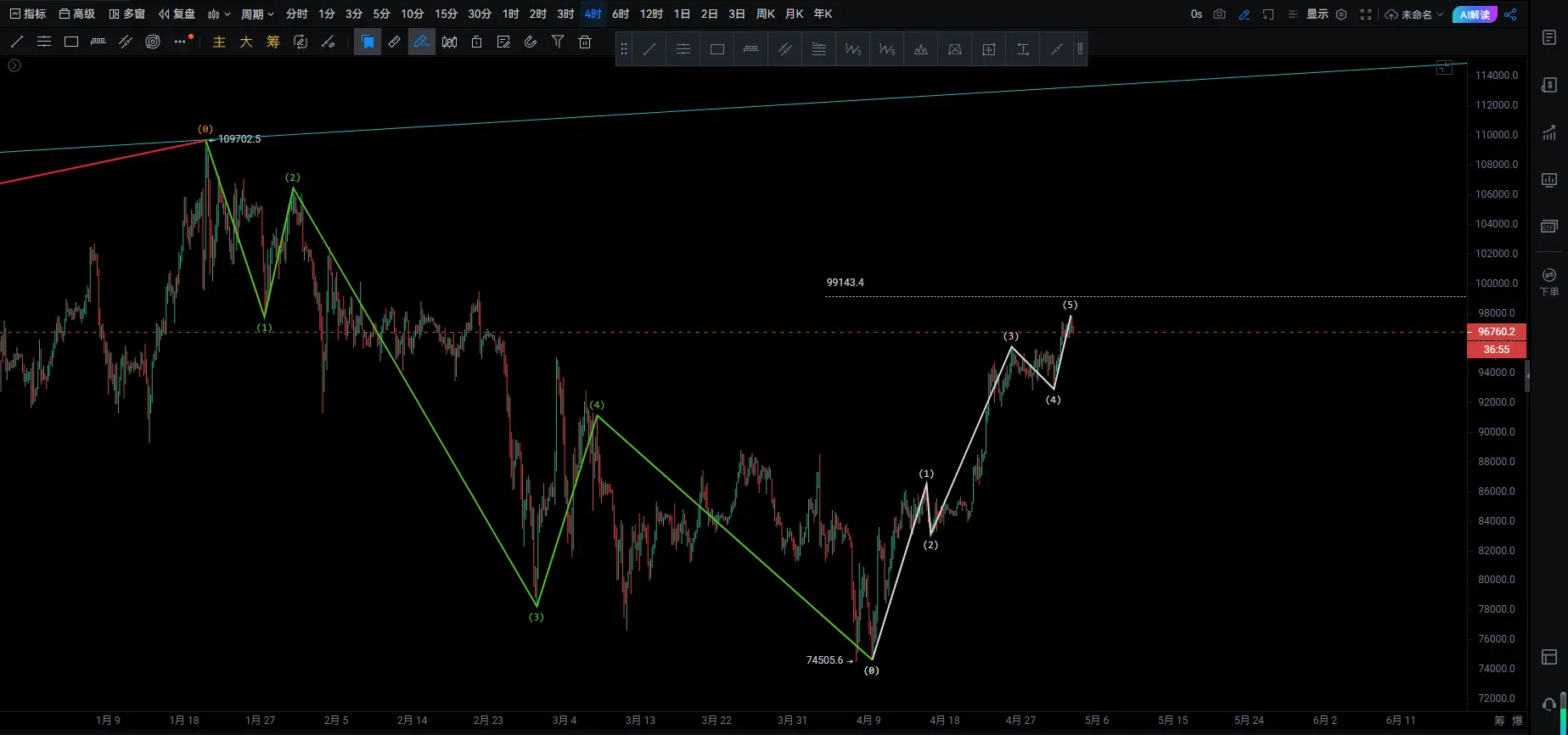Switch to the 周K timeframe
Screen dimensions: 1568x735
(766, 14)
